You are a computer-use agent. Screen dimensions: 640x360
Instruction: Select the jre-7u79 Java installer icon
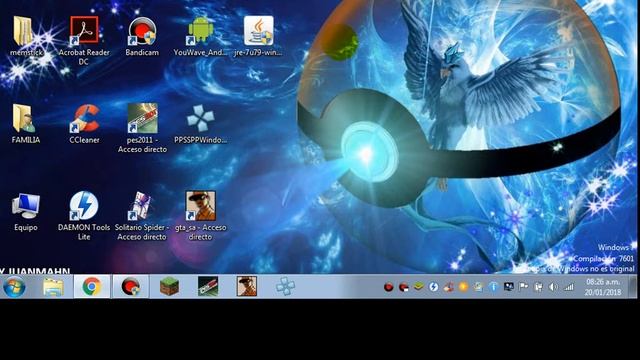[x=258, y=36]
